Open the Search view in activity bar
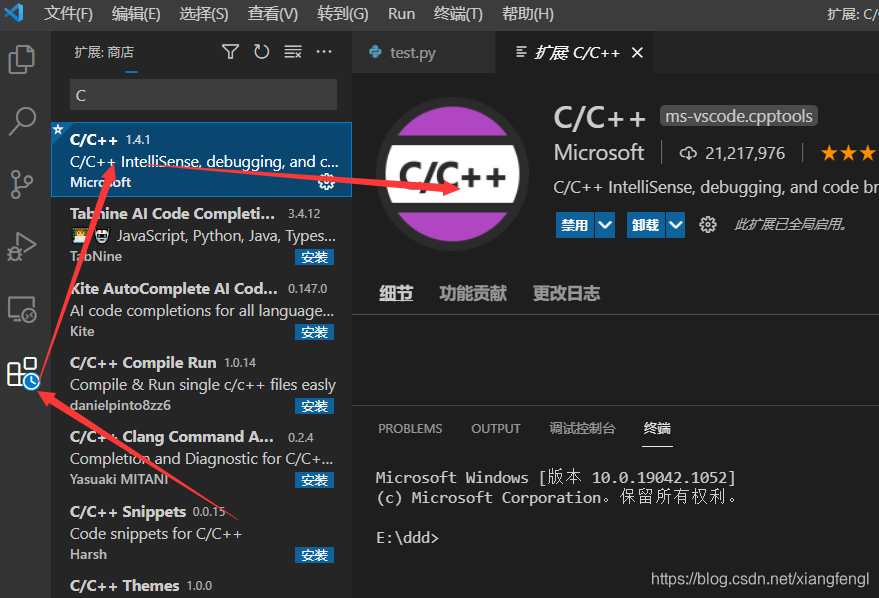This screenshot has height=598, width=879. pos(22,121)
